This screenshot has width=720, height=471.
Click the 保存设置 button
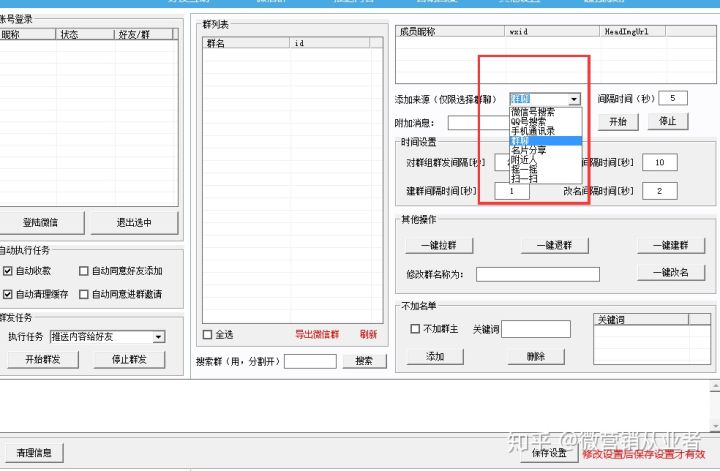(x=549, y=453)
